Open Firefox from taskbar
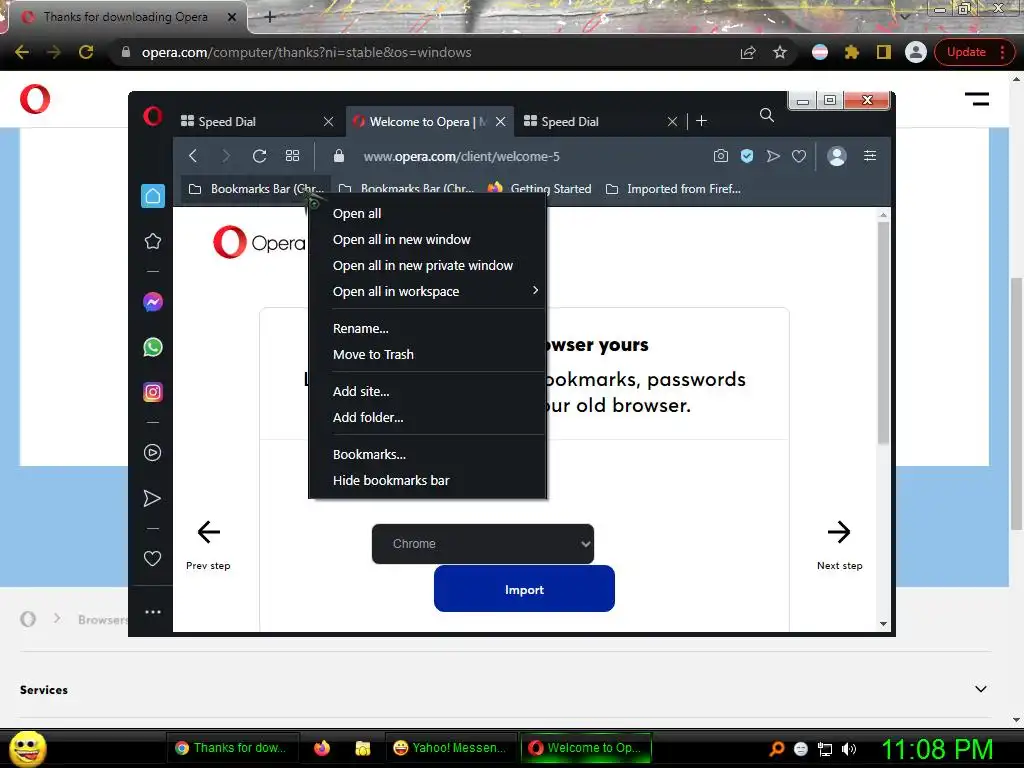This screenshot has height=768, width=1024. (322, 748)
